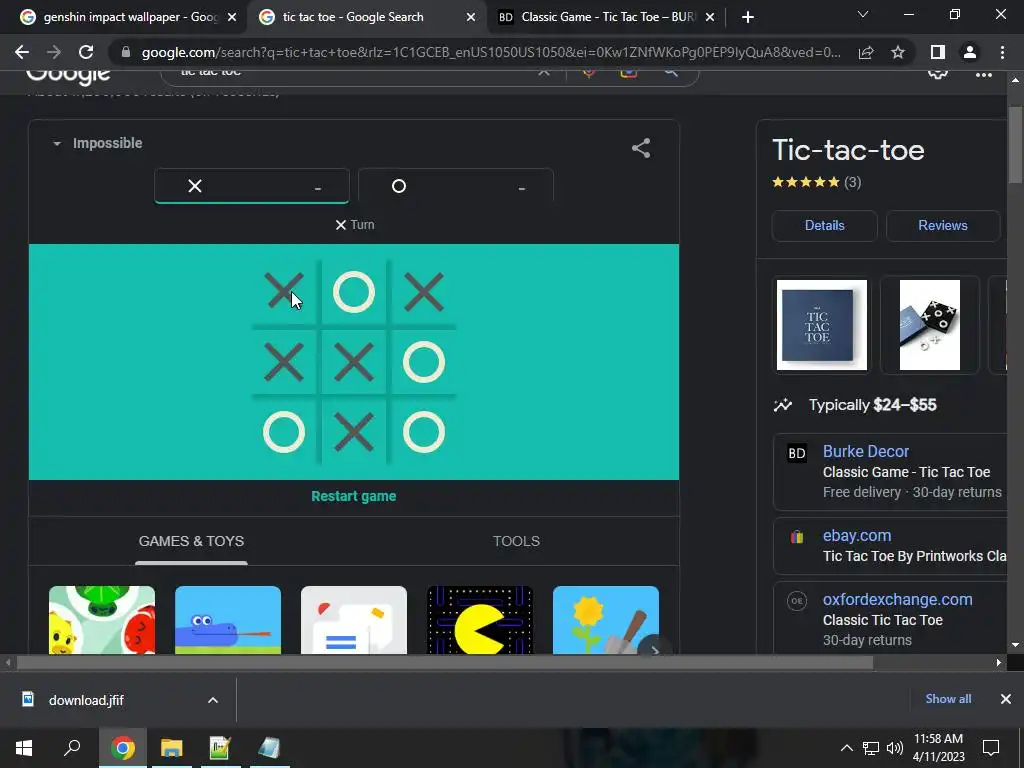Click the share page icon in address bar
Screen dimensions: 1024x768
[x=866, y=52]
